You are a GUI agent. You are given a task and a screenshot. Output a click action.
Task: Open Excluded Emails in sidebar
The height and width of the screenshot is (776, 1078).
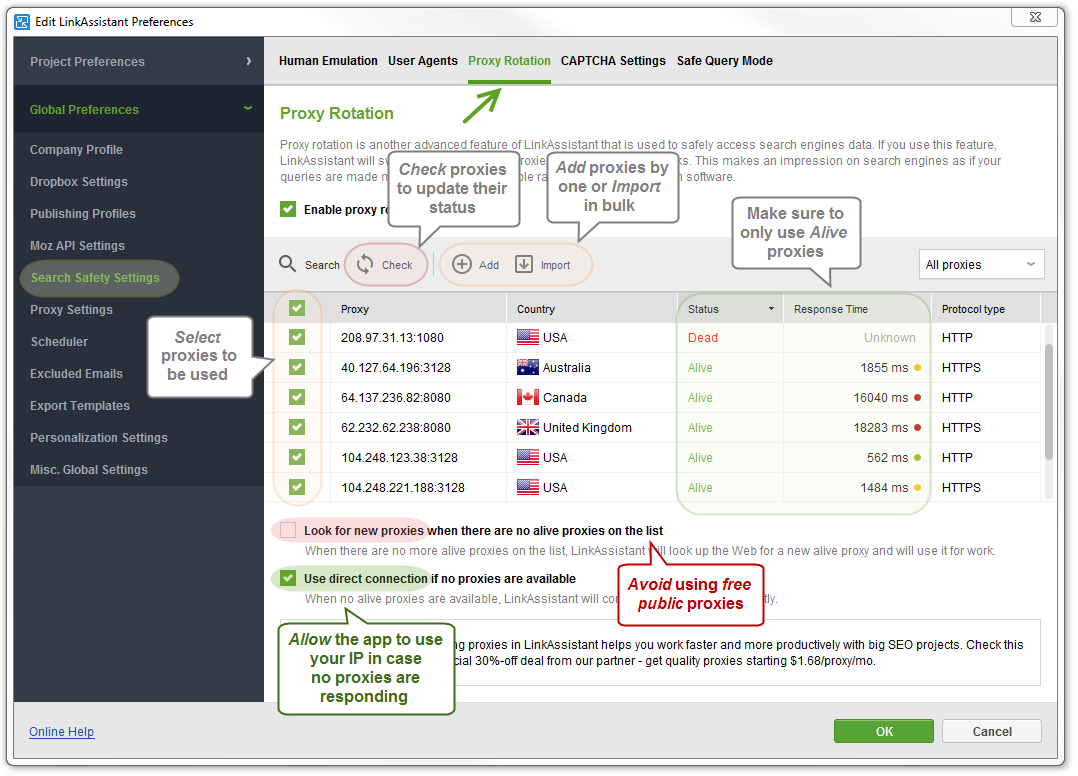tap(76, 374)
